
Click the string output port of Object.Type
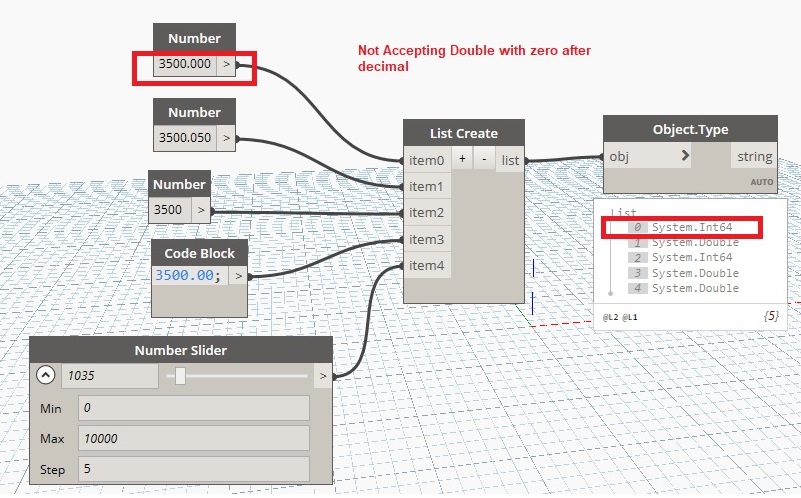pos(754,156)
